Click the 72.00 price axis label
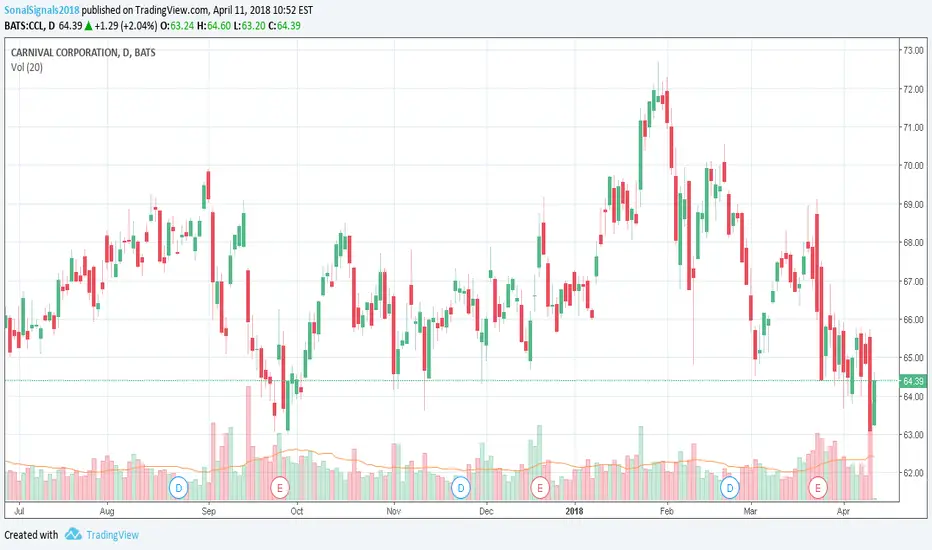932x550 pixels. 914,89
